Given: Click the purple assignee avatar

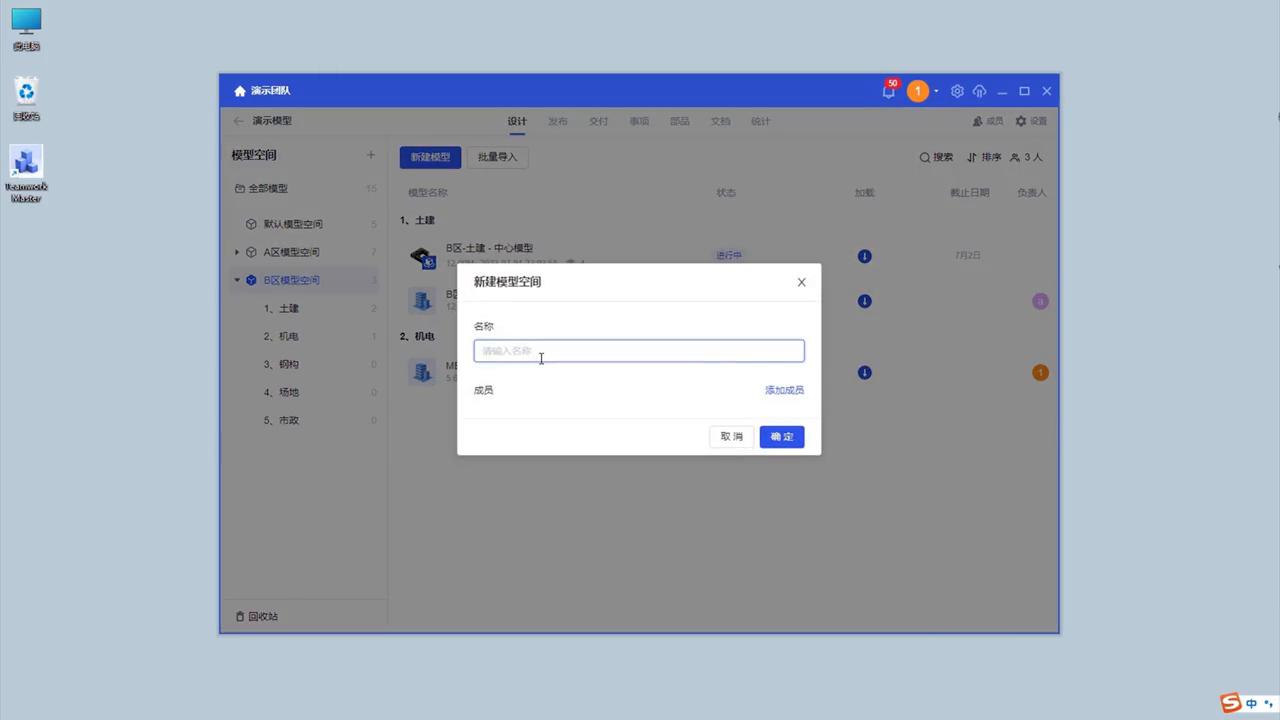Looking at the screenshot, I should point(1040,301).
